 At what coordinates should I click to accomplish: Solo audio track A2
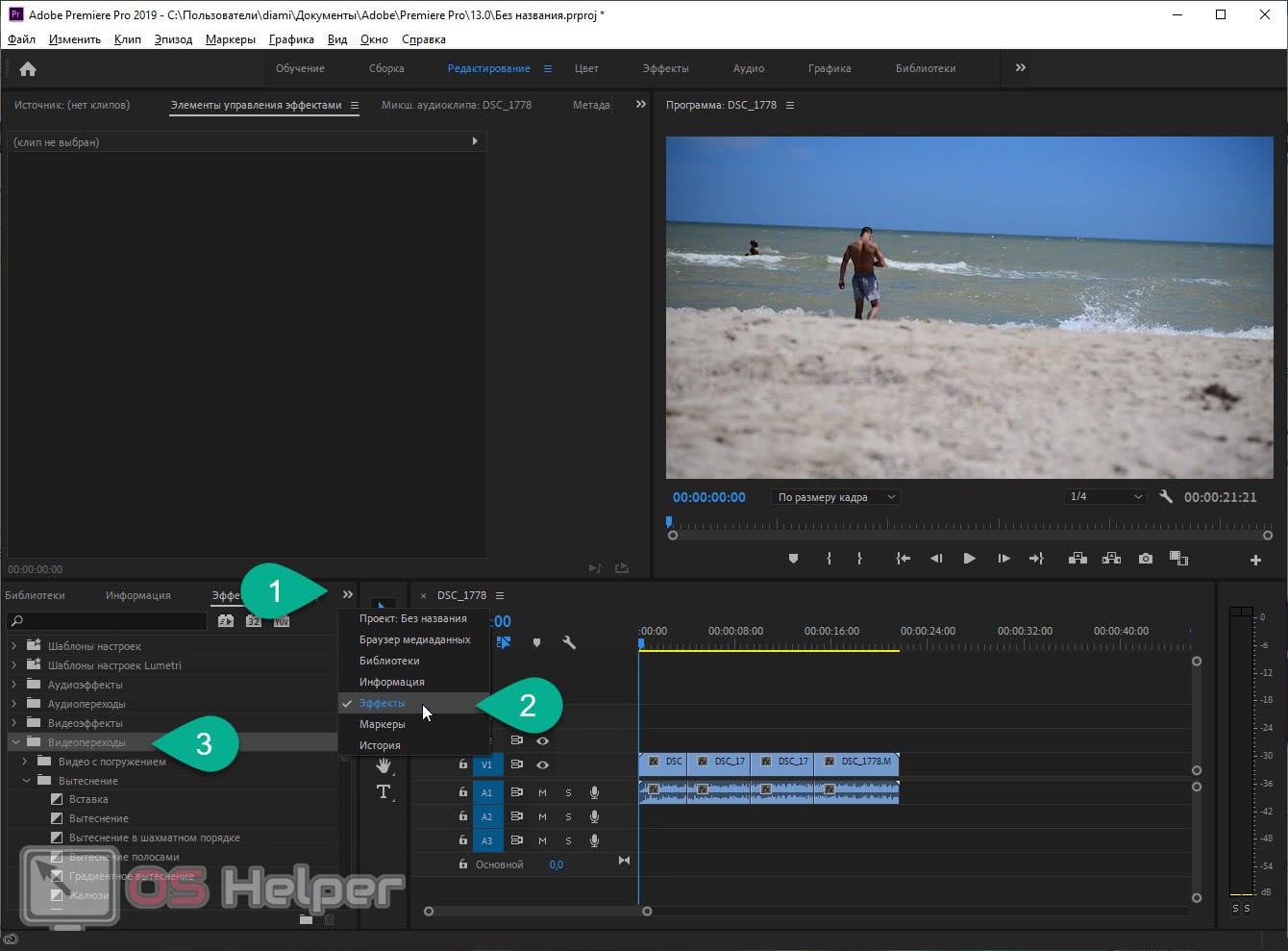coord(568,816)
